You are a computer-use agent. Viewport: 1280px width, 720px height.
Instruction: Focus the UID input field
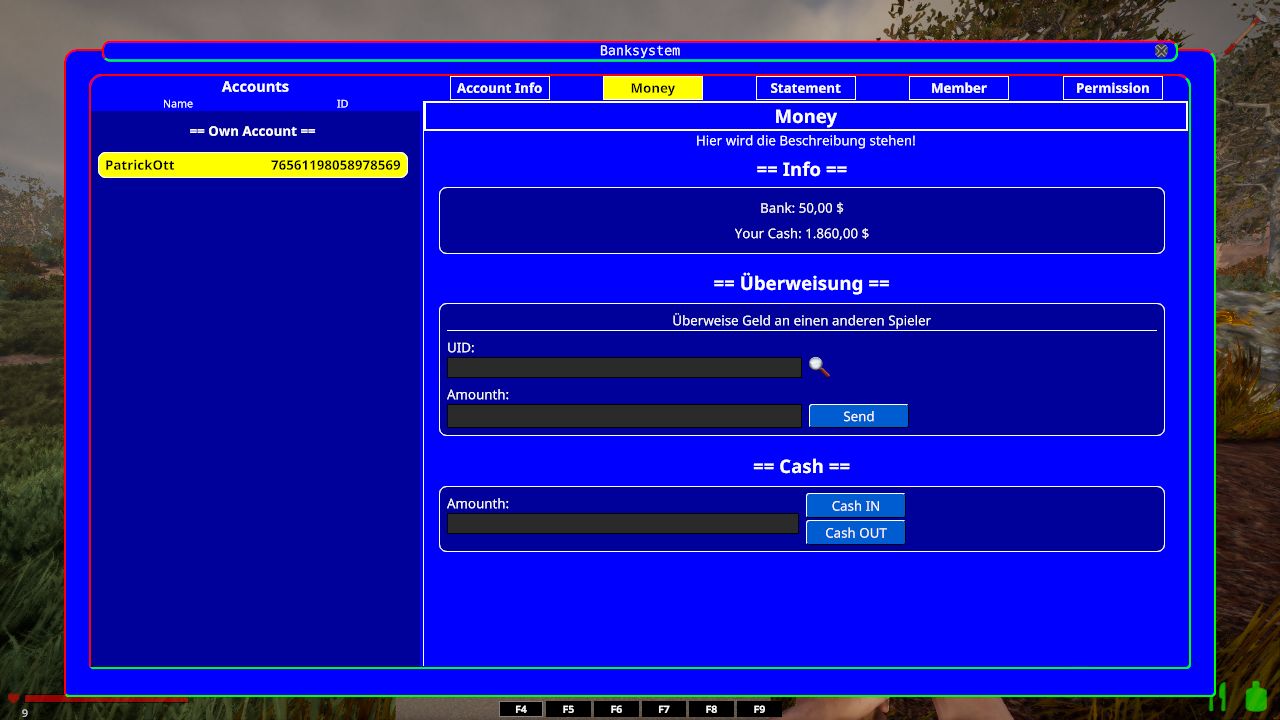point(624,368)
